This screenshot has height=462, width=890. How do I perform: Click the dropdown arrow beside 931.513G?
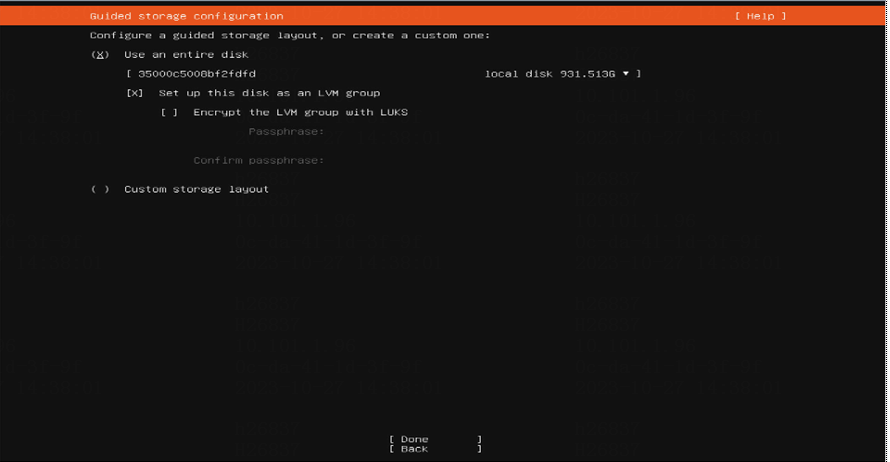tap(625, 74)
